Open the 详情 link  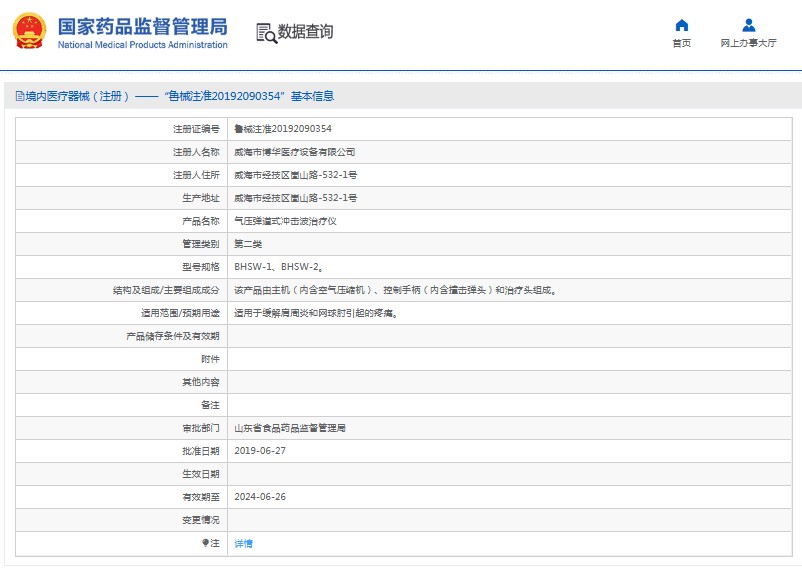(x=243, y=543)
